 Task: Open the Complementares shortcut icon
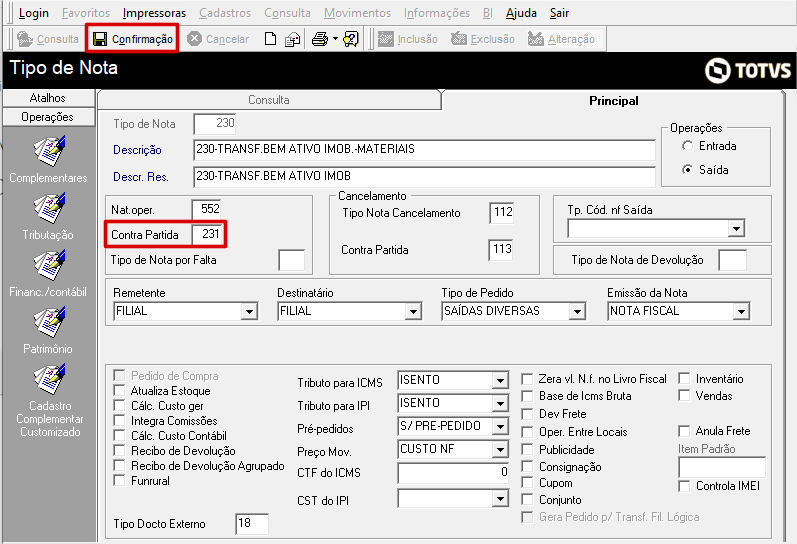[49, 150]
